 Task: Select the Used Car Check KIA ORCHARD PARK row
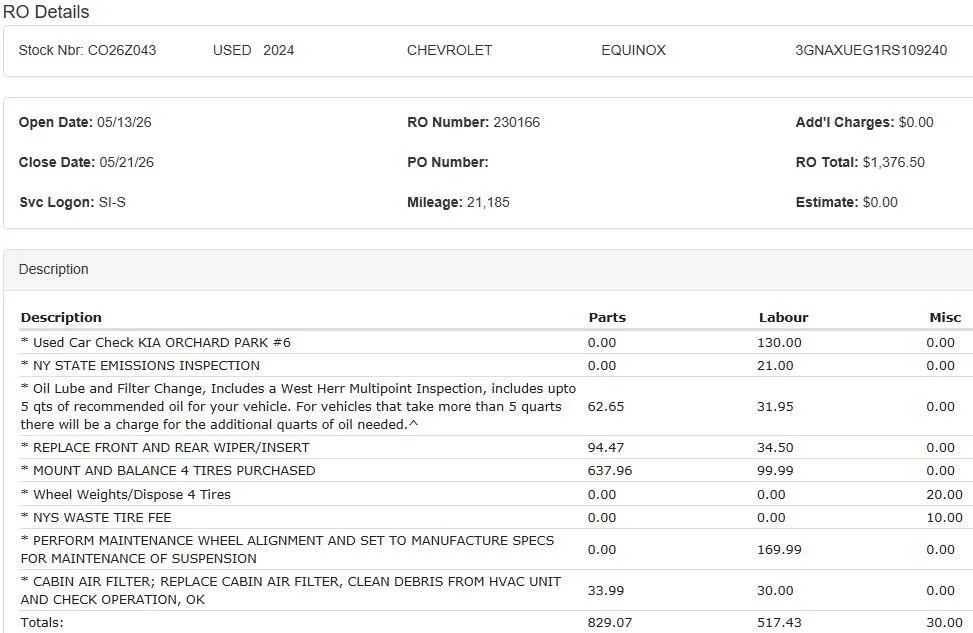coord(491,343)
